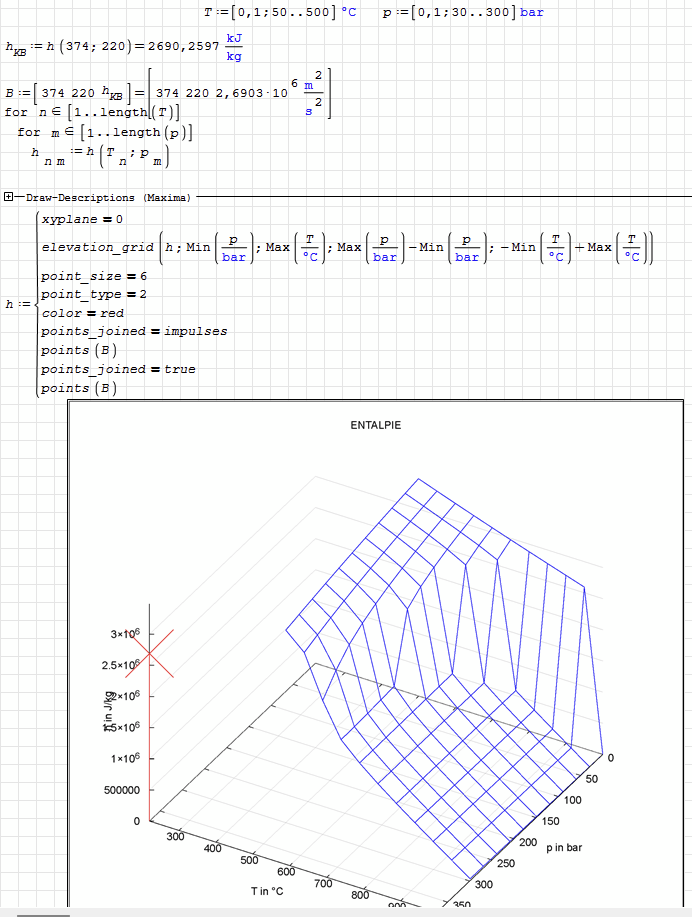Click the Draw-Descriptions (Maxima) region title
The height and width of the screenshot is (917, 692).
point(107,198)
